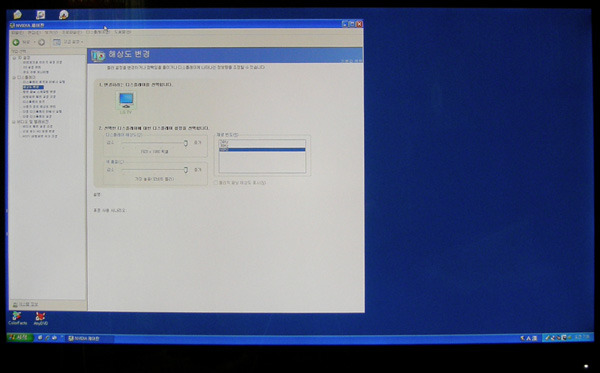Open the ColorFacts desktop icon

pyautogui.click(x=17, y=318)
